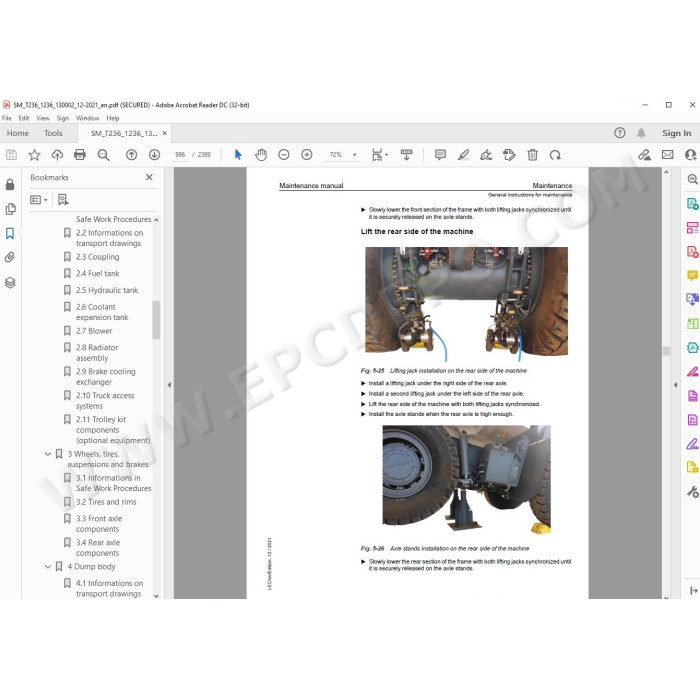This screenshot has height=700, width=700.
Task: Open bookmark '3.2 Tires and rims'
Action: click(x=106, y=502)
